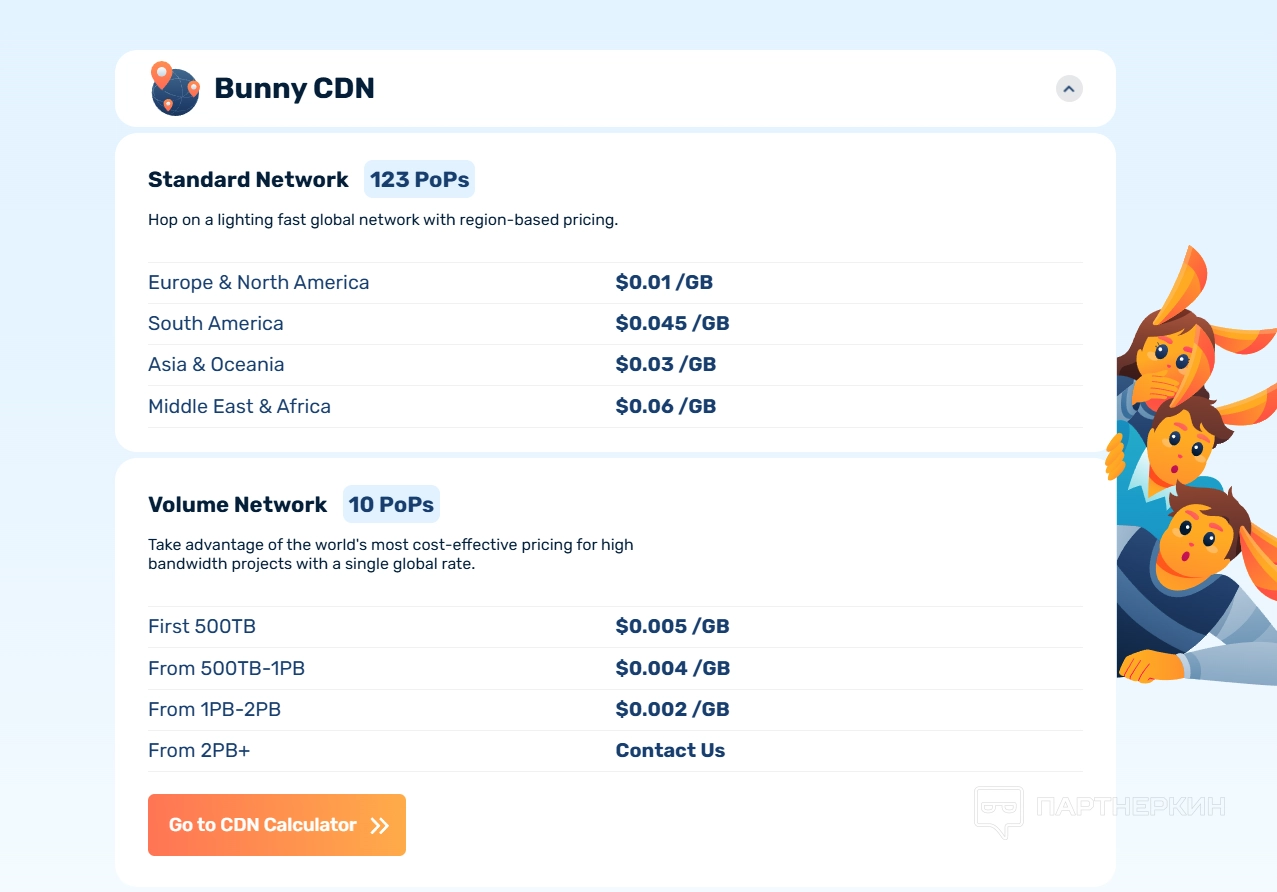Click the Volume Network description paragraph
This screenshot has width=1277, height=892.
click(391, 554)
